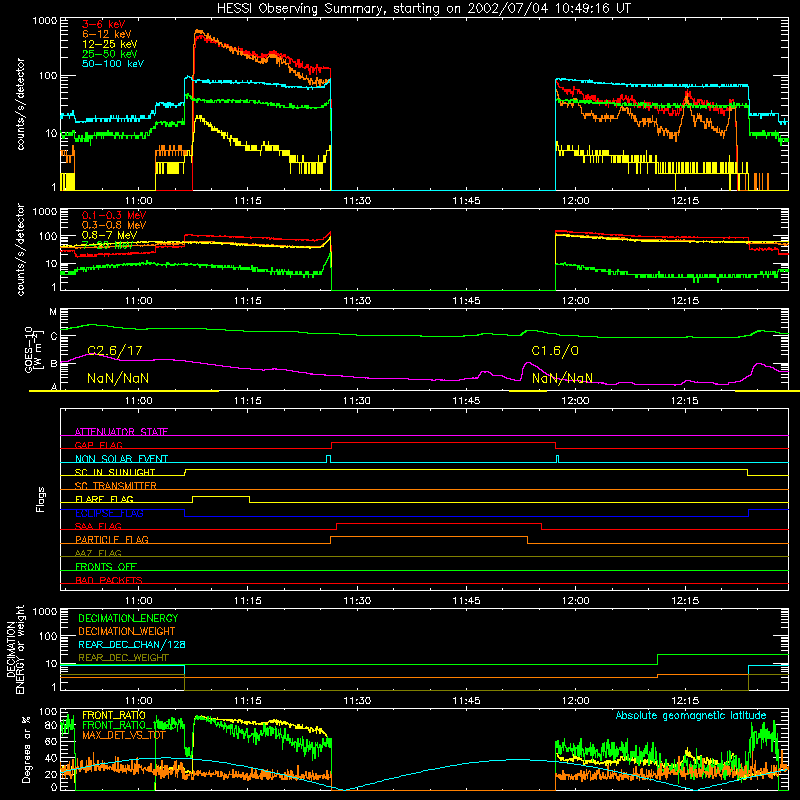
Task: Click the raised segment of the PARTICLE_FLAG trace
Action: [429, 537]
